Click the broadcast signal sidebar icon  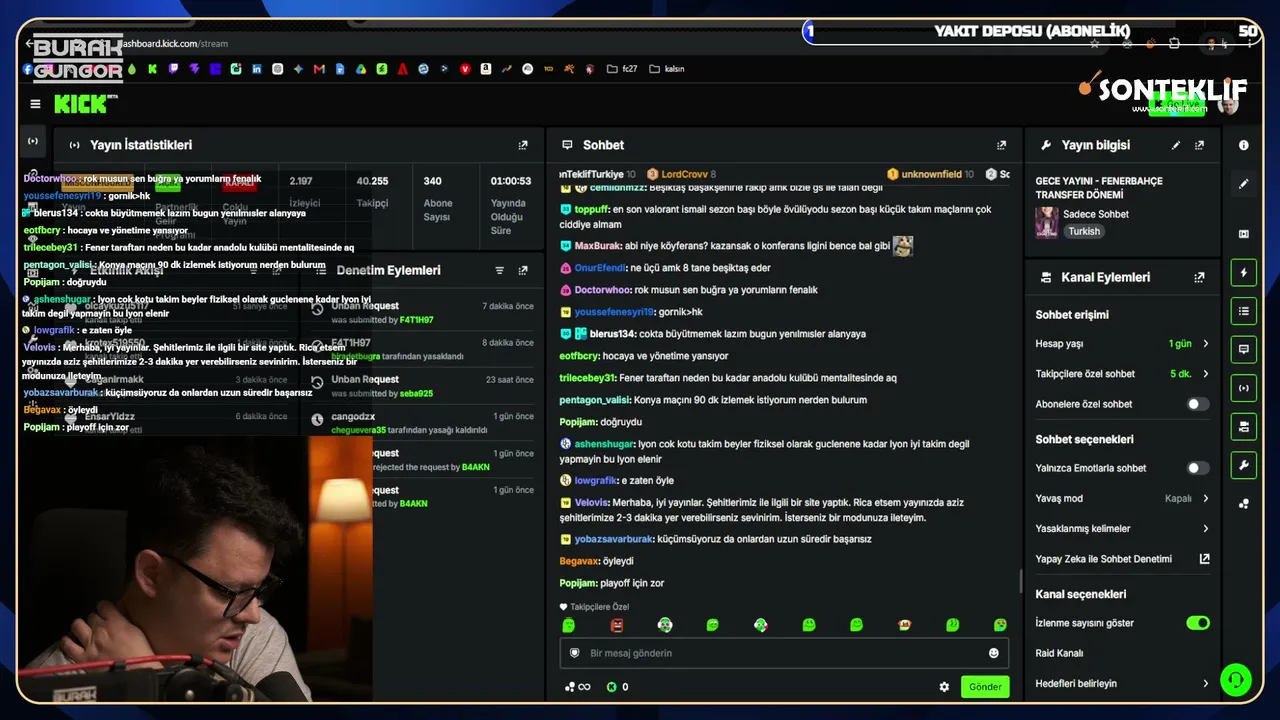tap(1244, 388)
